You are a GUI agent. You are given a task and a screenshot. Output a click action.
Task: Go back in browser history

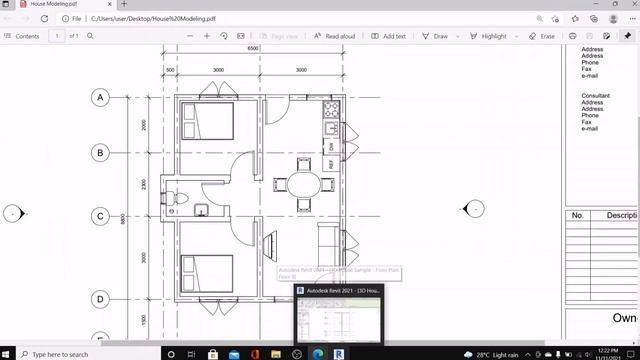[x=7, y=18]
